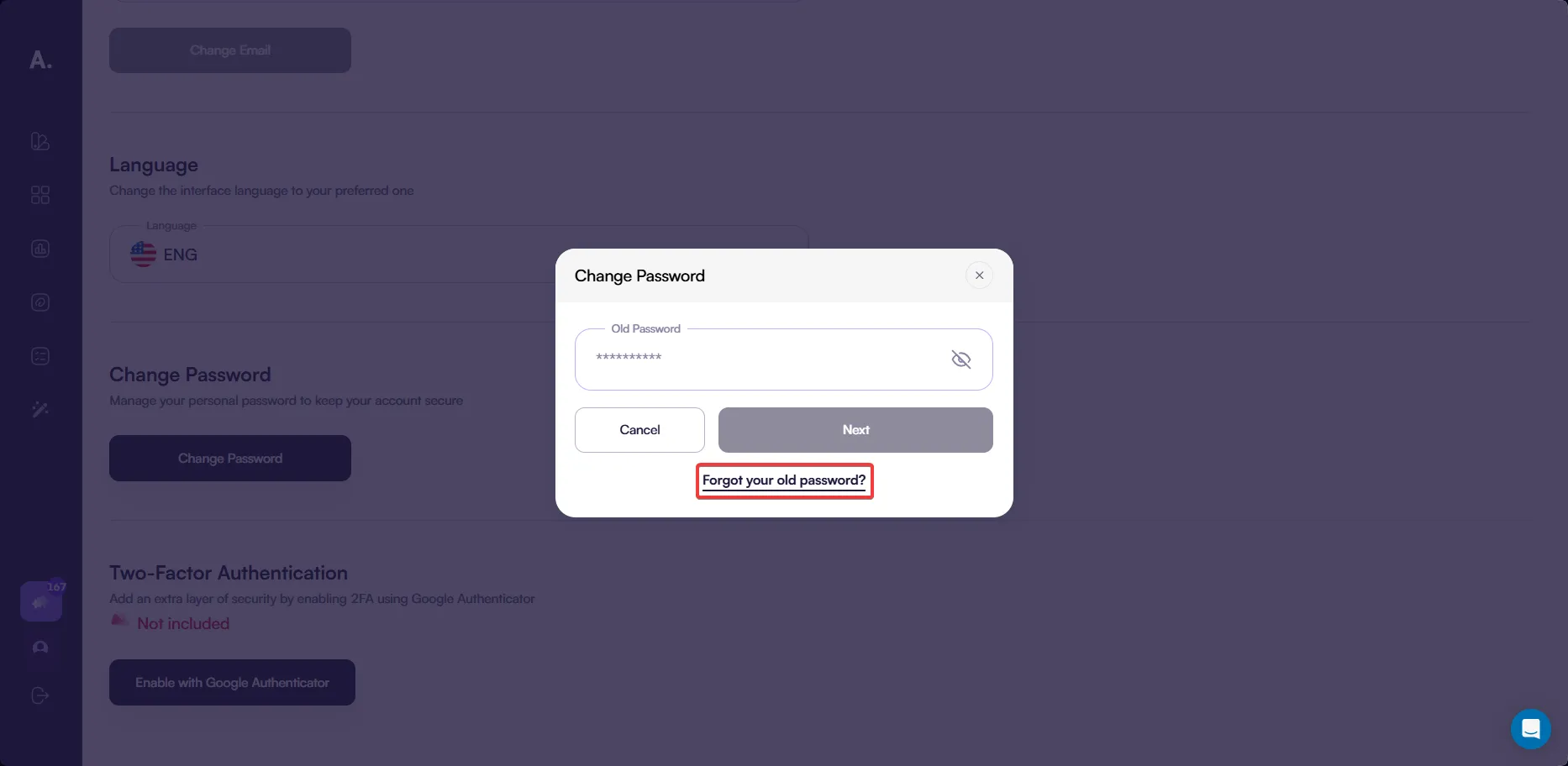Screen dimensions: 1568x766
Task: Open the user profile sidebar icon
Action: 40,648
